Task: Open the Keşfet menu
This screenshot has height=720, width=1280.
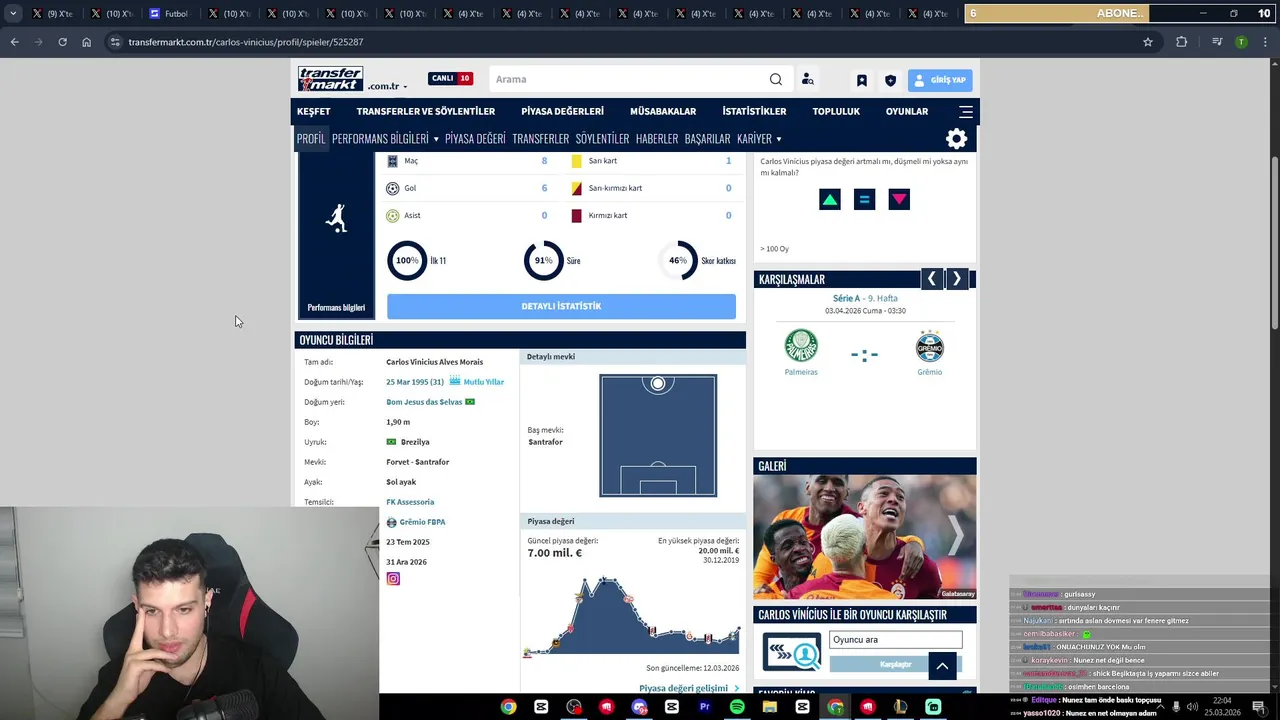Action: pyautogui.click(x=313, y=111)
